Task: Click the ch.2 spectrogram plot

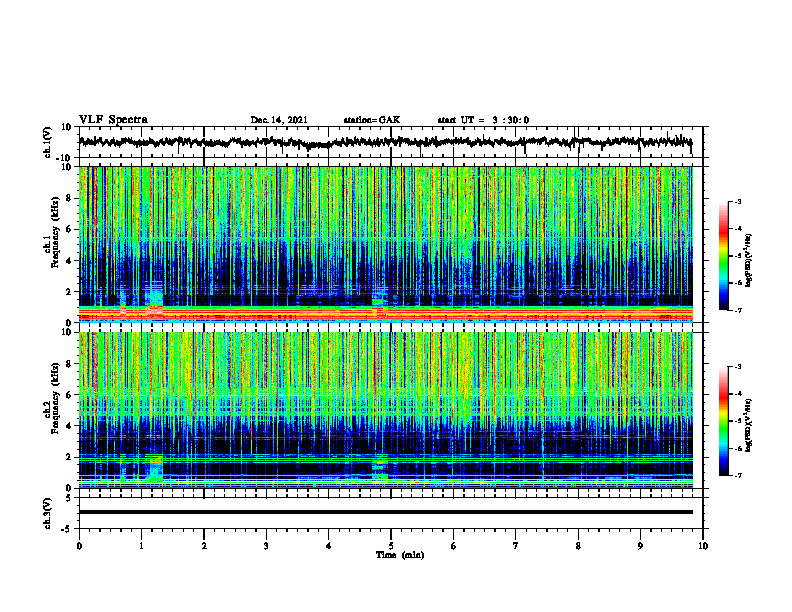Action: [385, 410]
